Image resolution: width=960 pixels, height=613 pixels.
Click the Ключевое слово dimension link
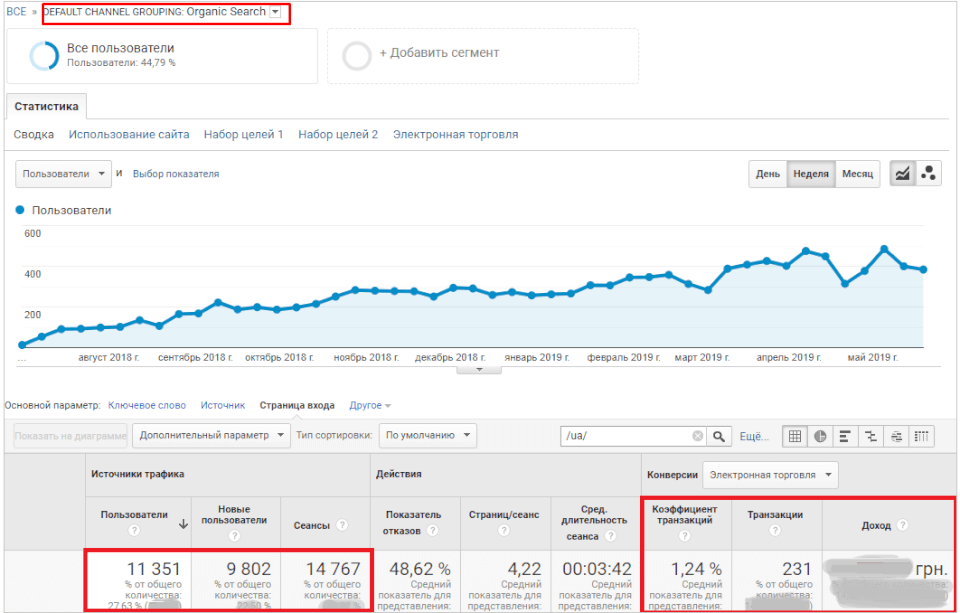pos(146,406)
